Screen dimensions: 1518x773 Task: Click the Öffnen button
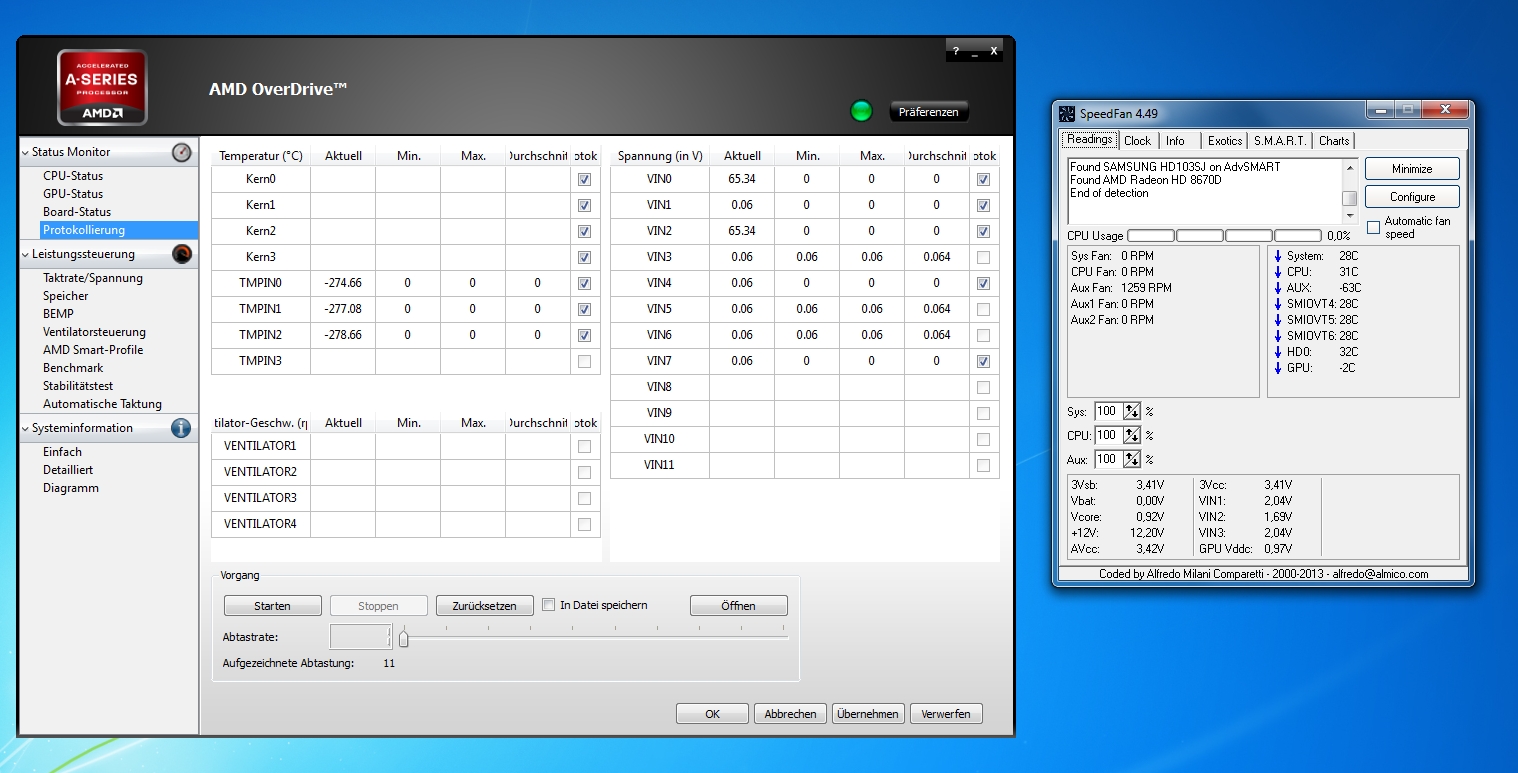click(x=738, y=606)
